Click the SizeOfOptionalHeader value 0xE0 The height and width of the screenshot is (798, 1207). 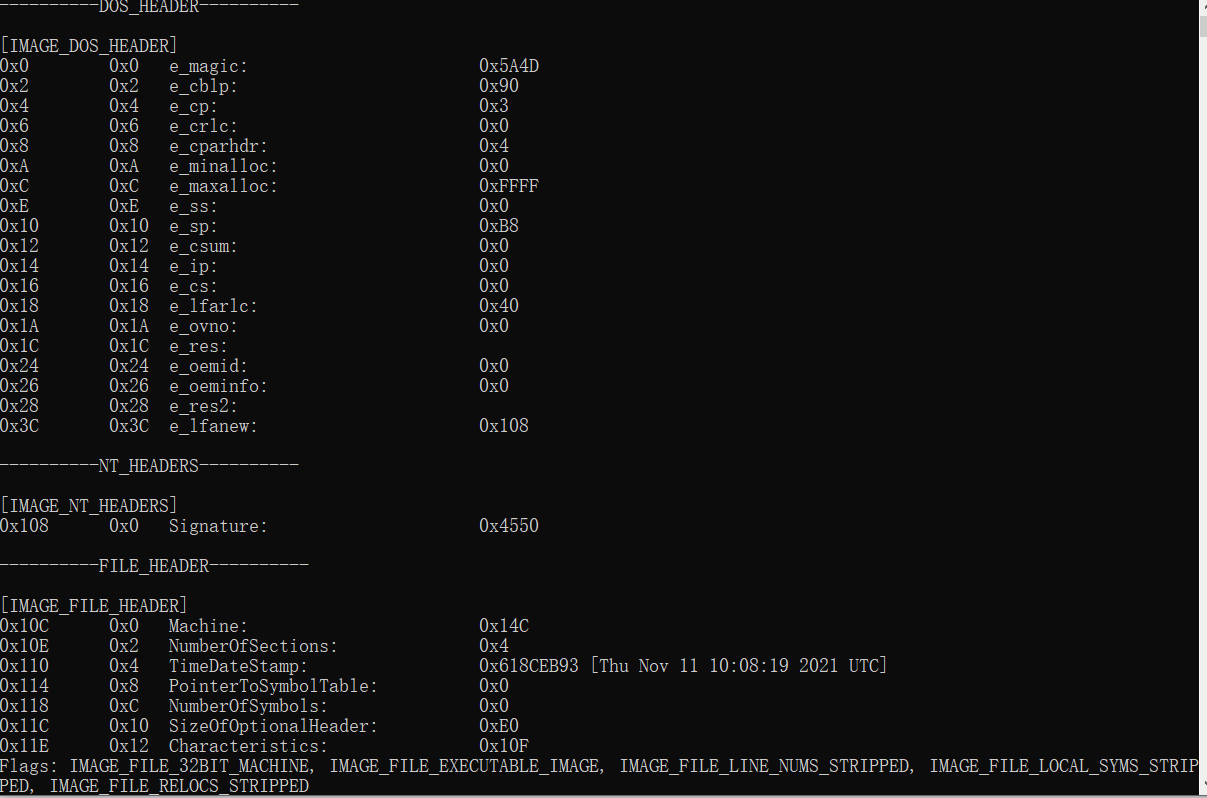(x=499, y=726)
